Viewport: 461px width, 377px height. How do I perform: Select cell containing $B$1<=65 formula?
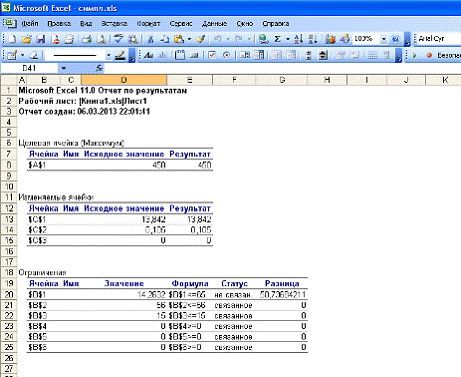[189, 295]
